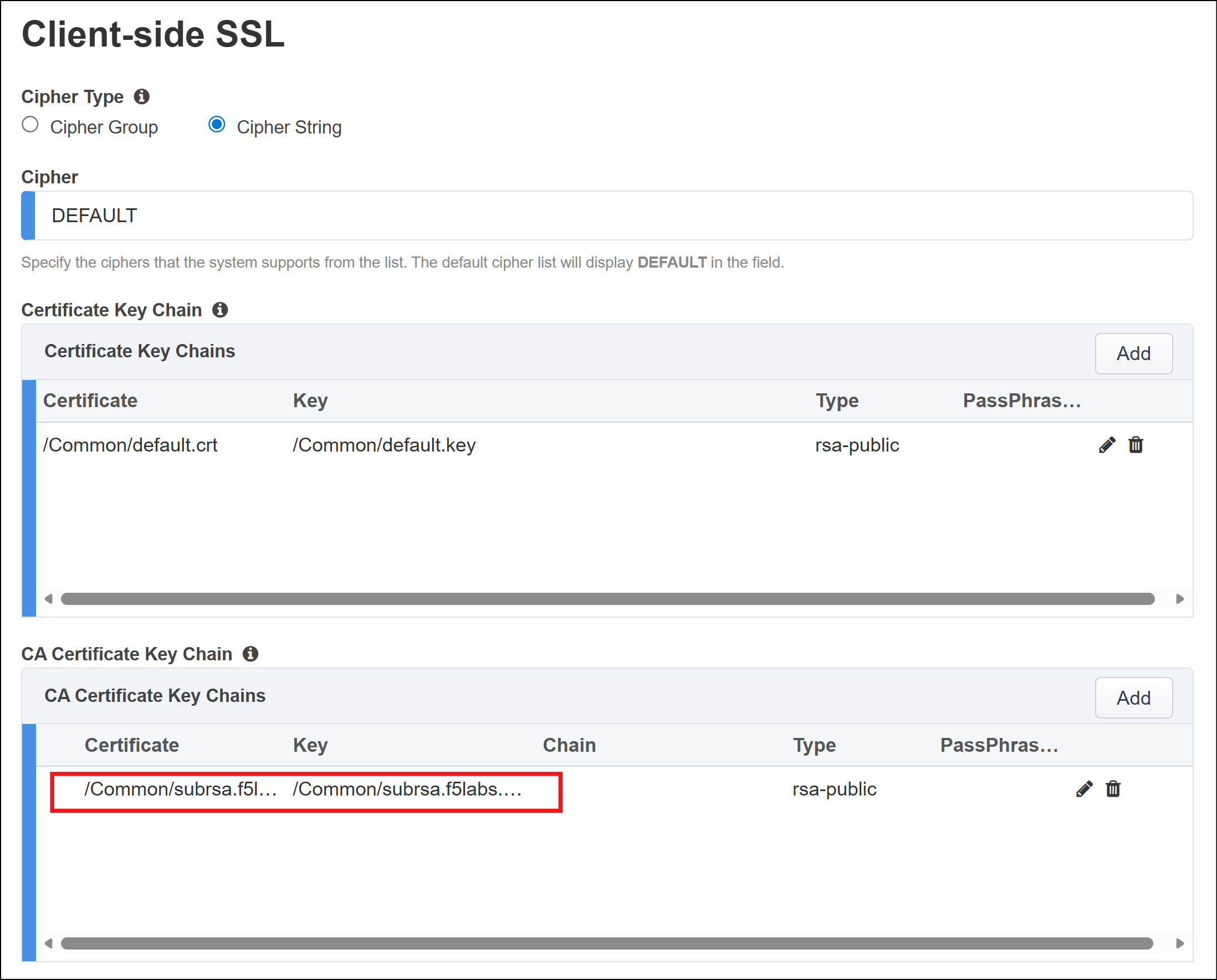Click the CA Certificate Key Chain info icon

point(250,654)
